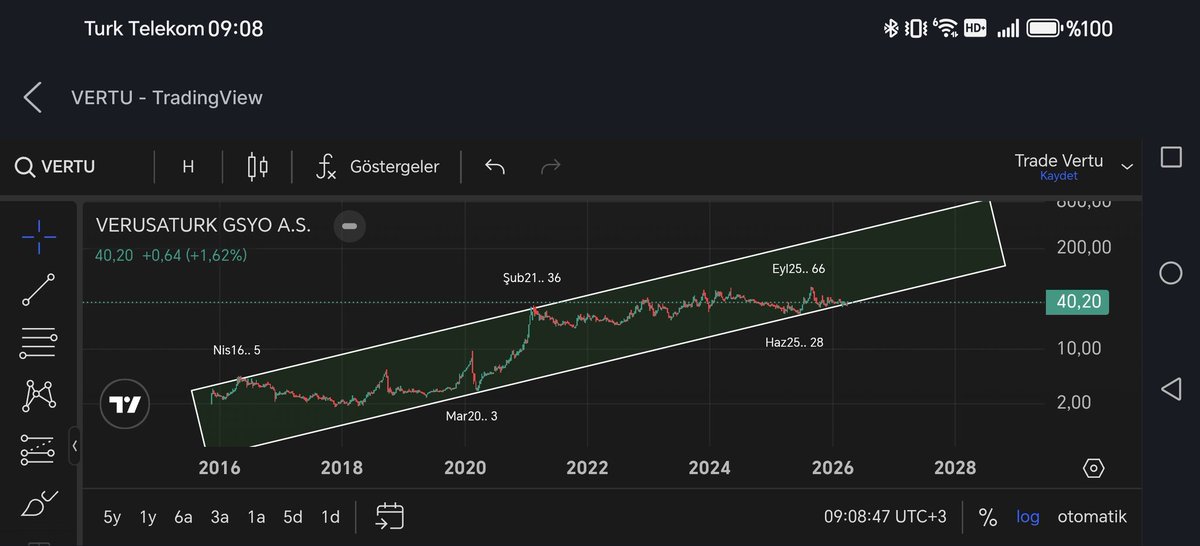Click the fx indicators icon
This screenshot has width=1200, height=546.
pos(326,167)
